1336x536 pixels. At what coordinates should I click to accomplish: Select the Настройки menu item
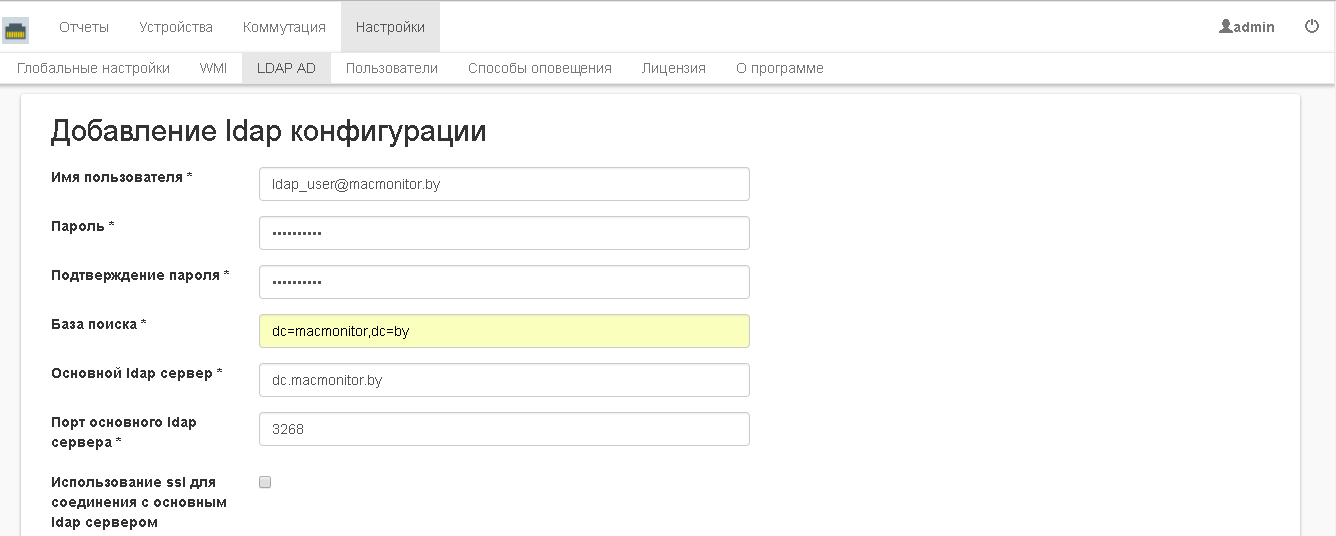pyautogui.click(x=390, y=27)
